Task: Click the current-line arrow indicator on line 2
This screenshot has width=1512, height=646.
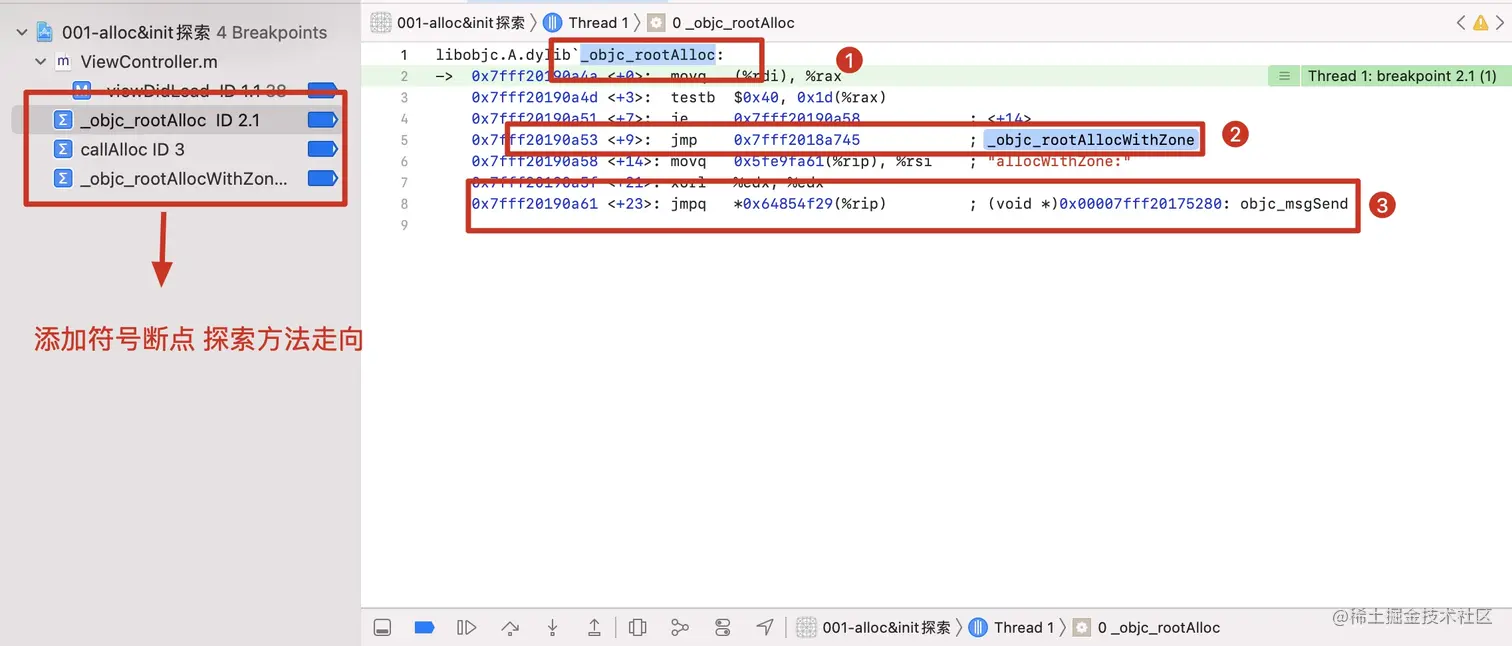Action: pyautogui.click(x=444, y=76)
